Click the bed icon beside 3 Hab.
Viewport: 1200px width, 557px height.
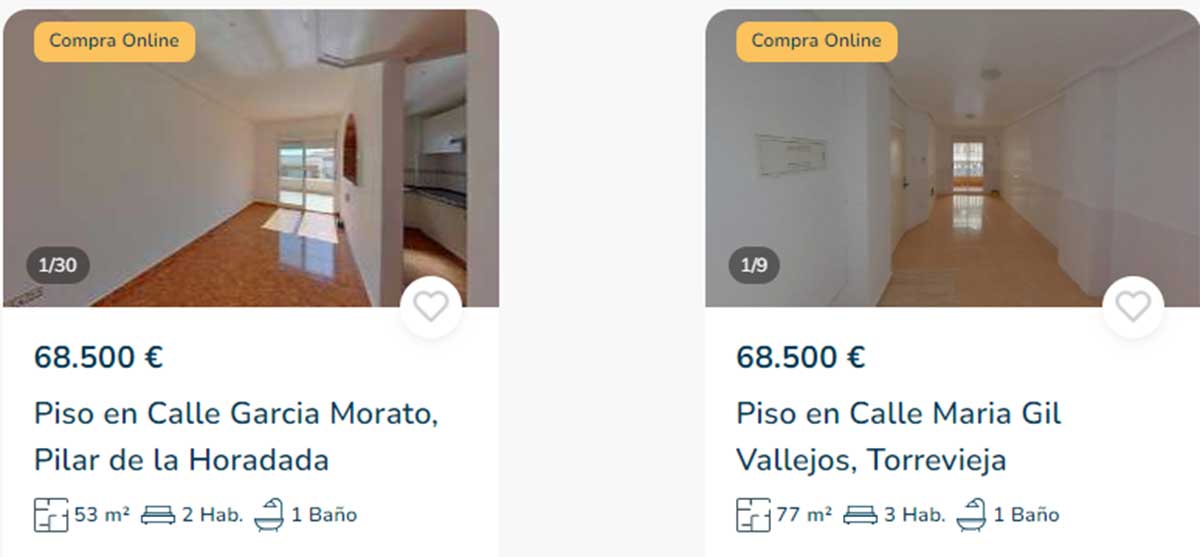[x=860, y=516]
